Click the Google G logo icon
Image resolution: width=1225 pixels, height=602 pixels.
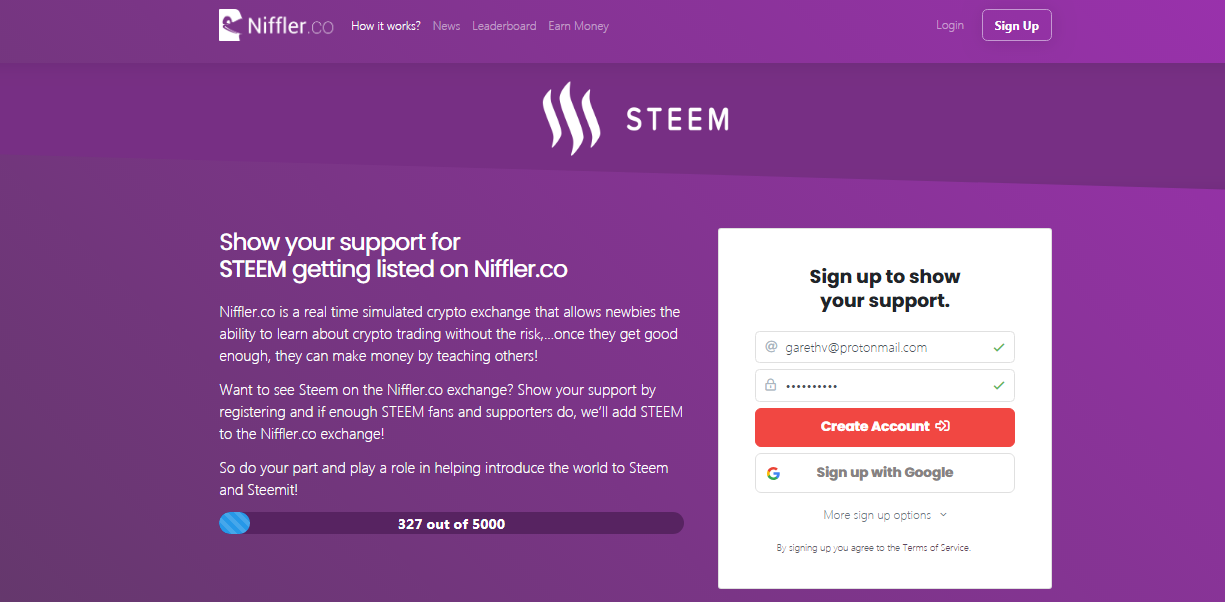(773, 473)
